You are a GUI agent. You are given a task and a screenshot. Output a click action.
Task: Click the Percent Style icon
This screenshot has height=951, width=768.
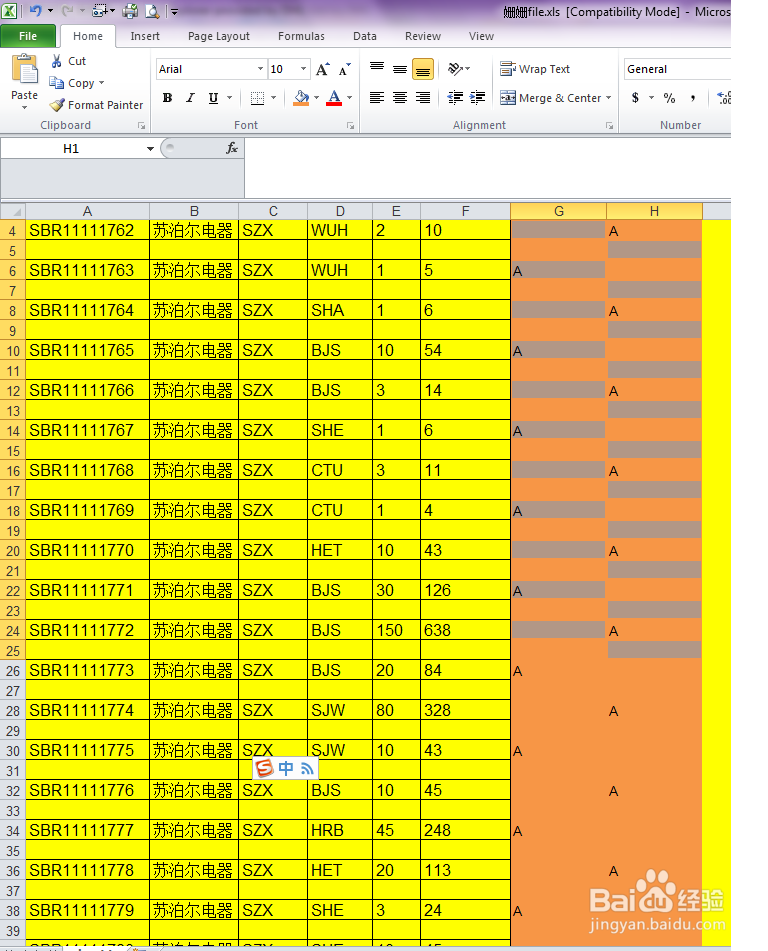[669, 98]
